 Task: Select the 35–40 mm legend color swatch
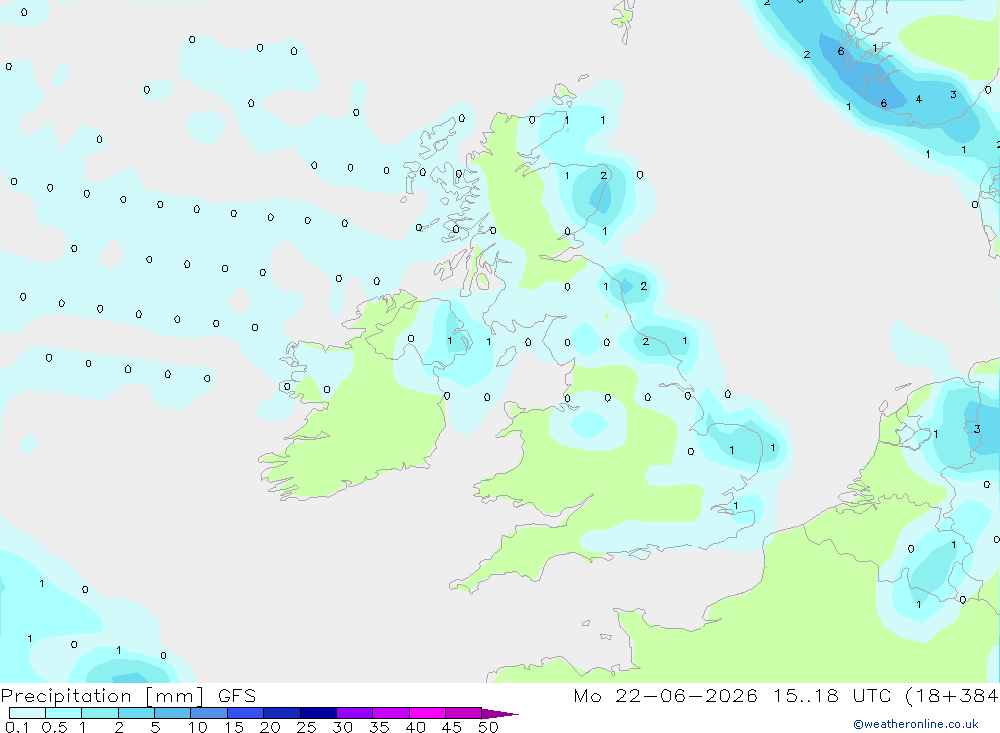pyautogui.click(x=390, y=713)
